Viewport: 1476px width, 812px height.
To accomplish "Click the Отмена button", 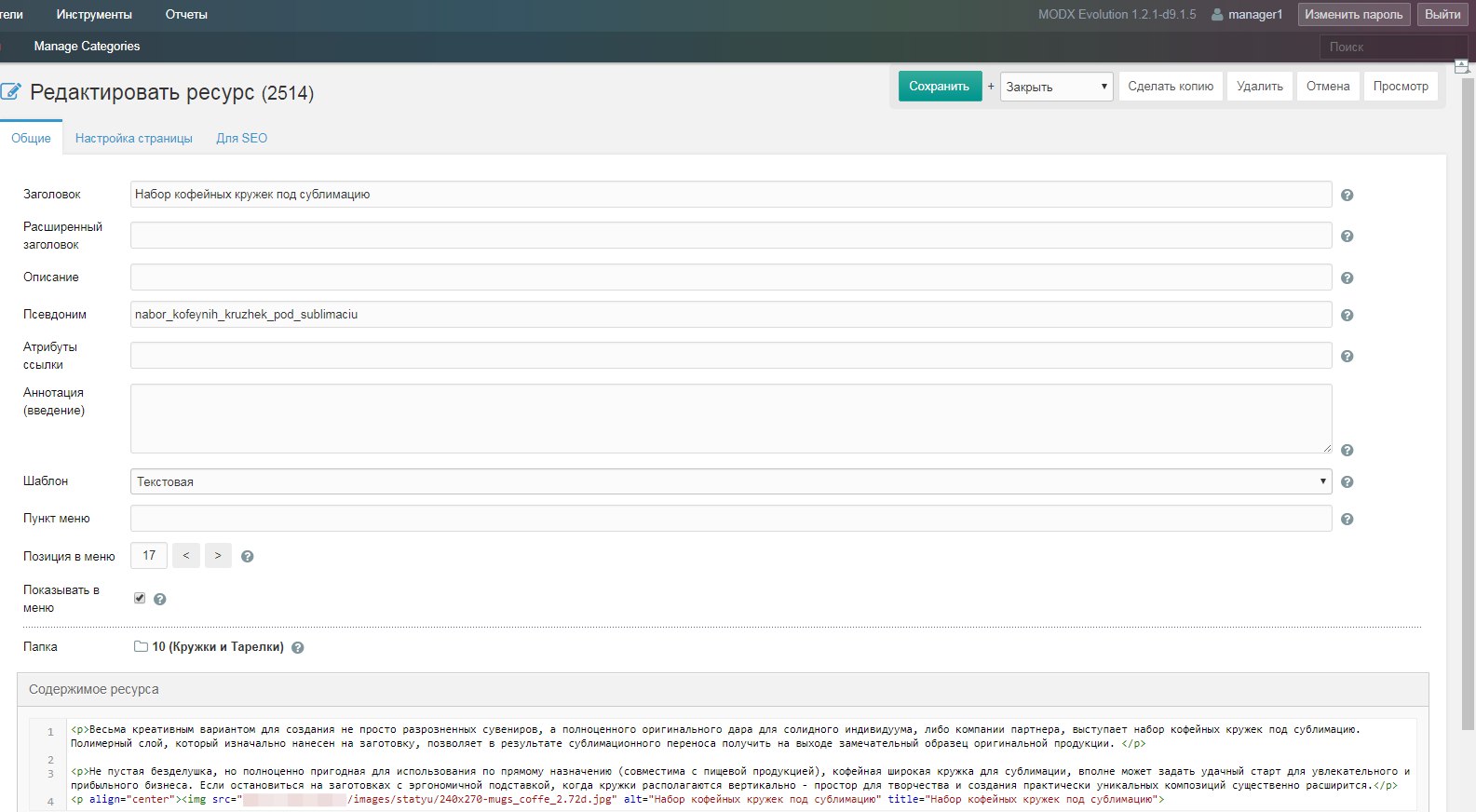I will [x=1328, y=87].
